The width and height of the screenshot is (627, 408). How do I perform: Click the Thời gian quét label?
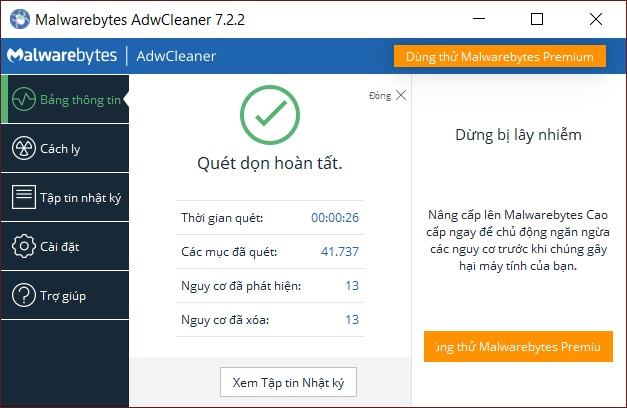click(222, 218)
